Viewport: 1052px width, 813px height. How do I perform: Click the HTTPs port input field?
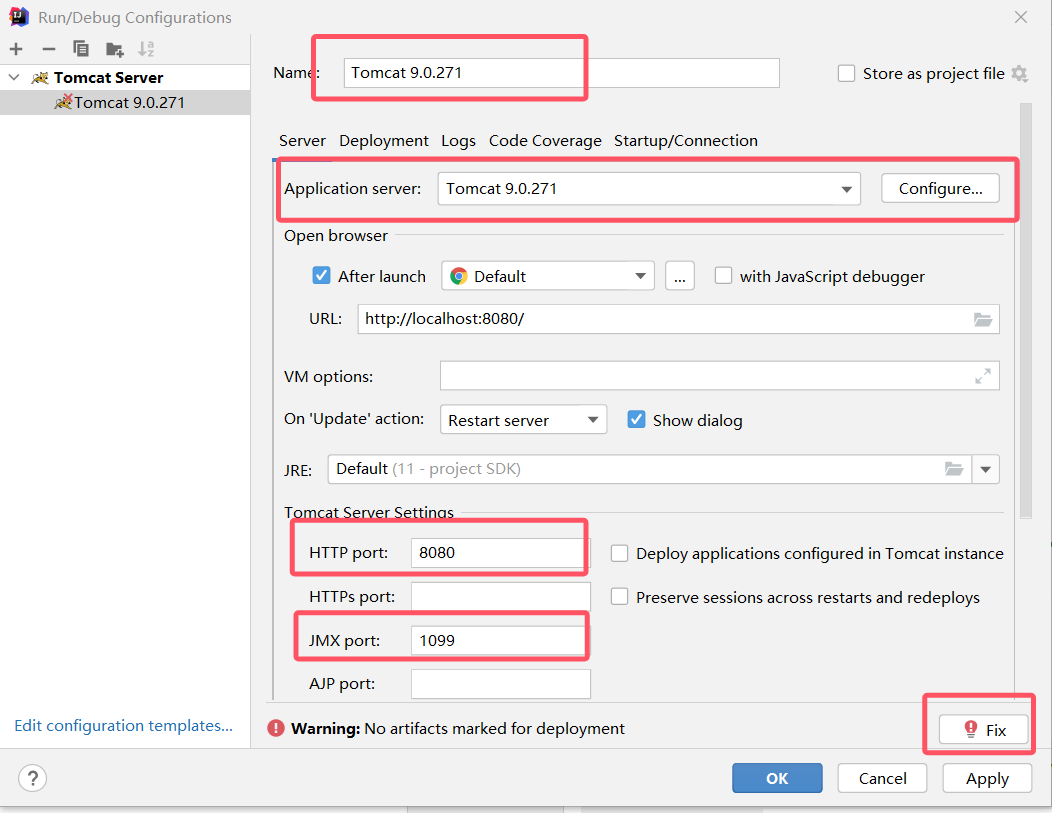(501, 596)
